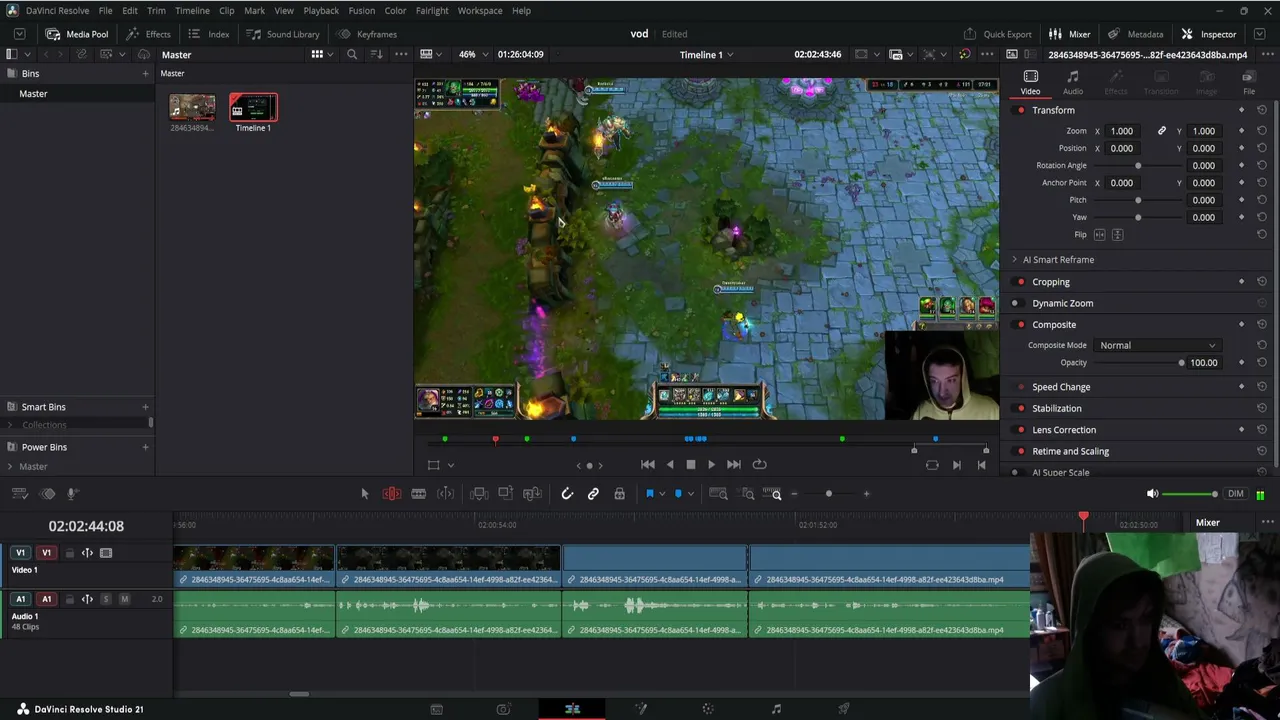Image resolution: width=1280 pixels, height=720 pixels.
Task: Adjust the timeline zoom slider
Action: [829, 494]
